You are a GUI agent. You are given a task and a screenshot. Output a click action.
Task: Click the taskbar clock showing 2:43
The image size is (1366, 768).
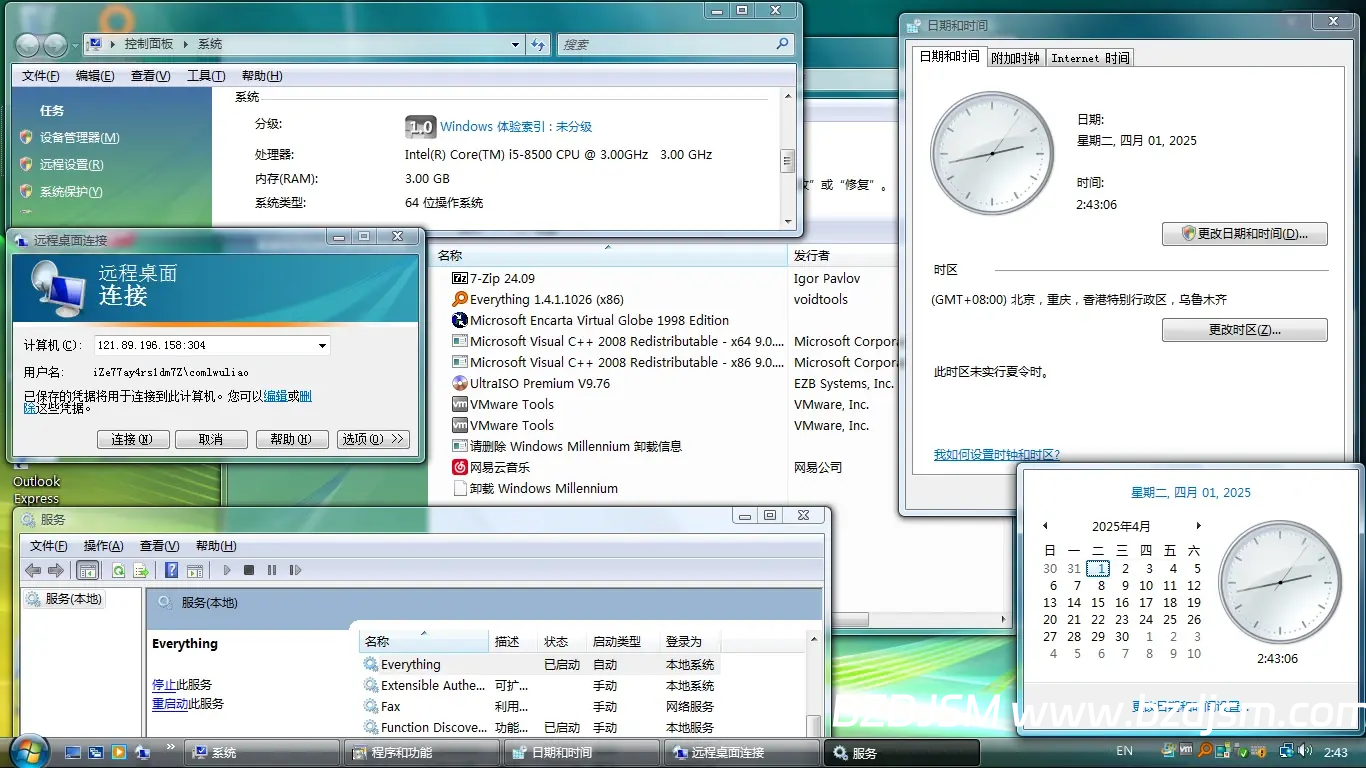pyautogui.click(x=1336, y=752)
